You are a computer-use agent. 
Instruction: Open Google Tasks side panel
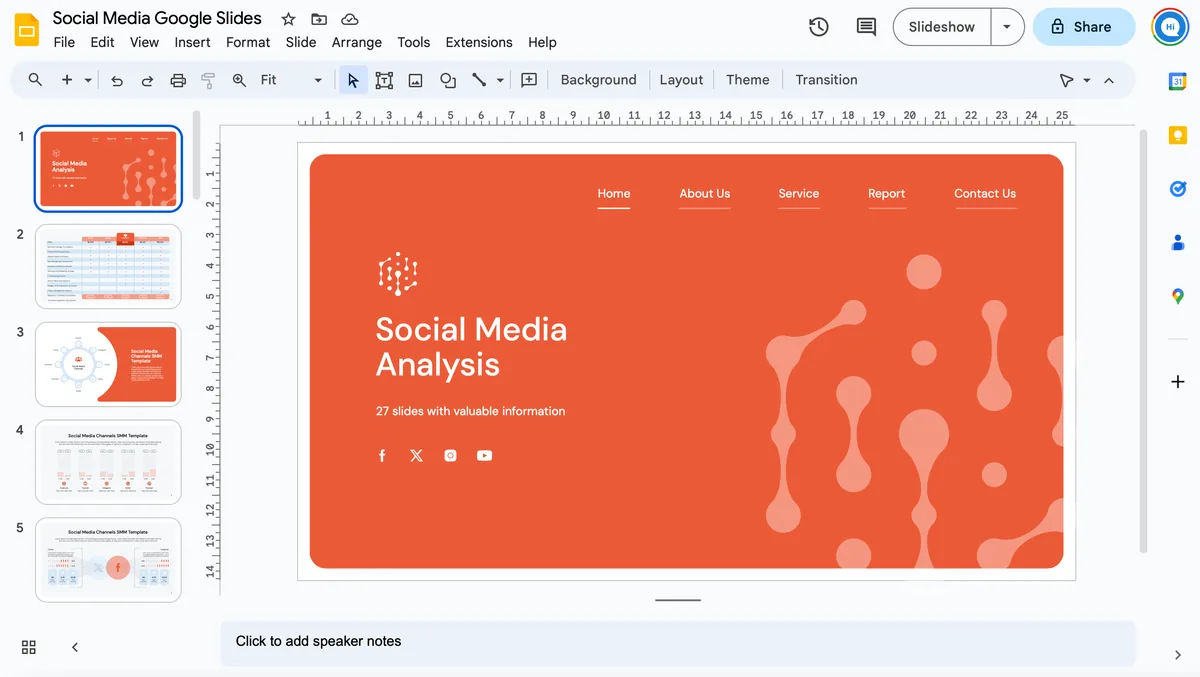click(x=1178, y=188)
